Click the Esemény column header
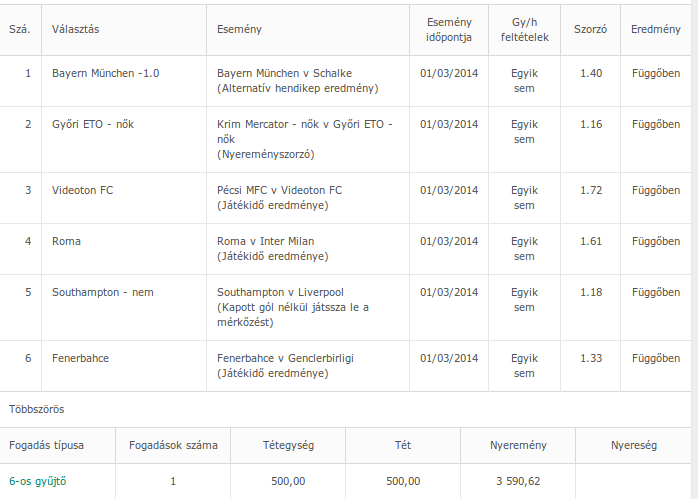The image size is (698, 499). click(x=239, y=30)
